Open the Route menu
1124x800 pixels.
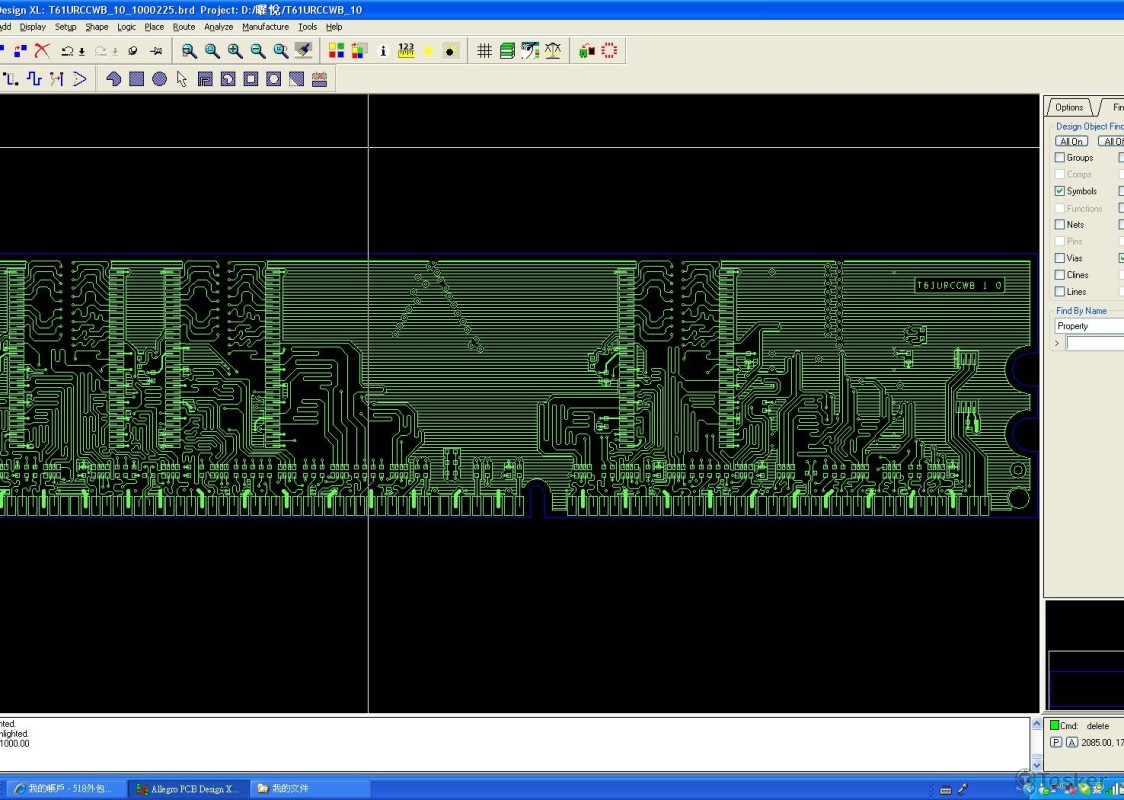[x=184, y=27]
